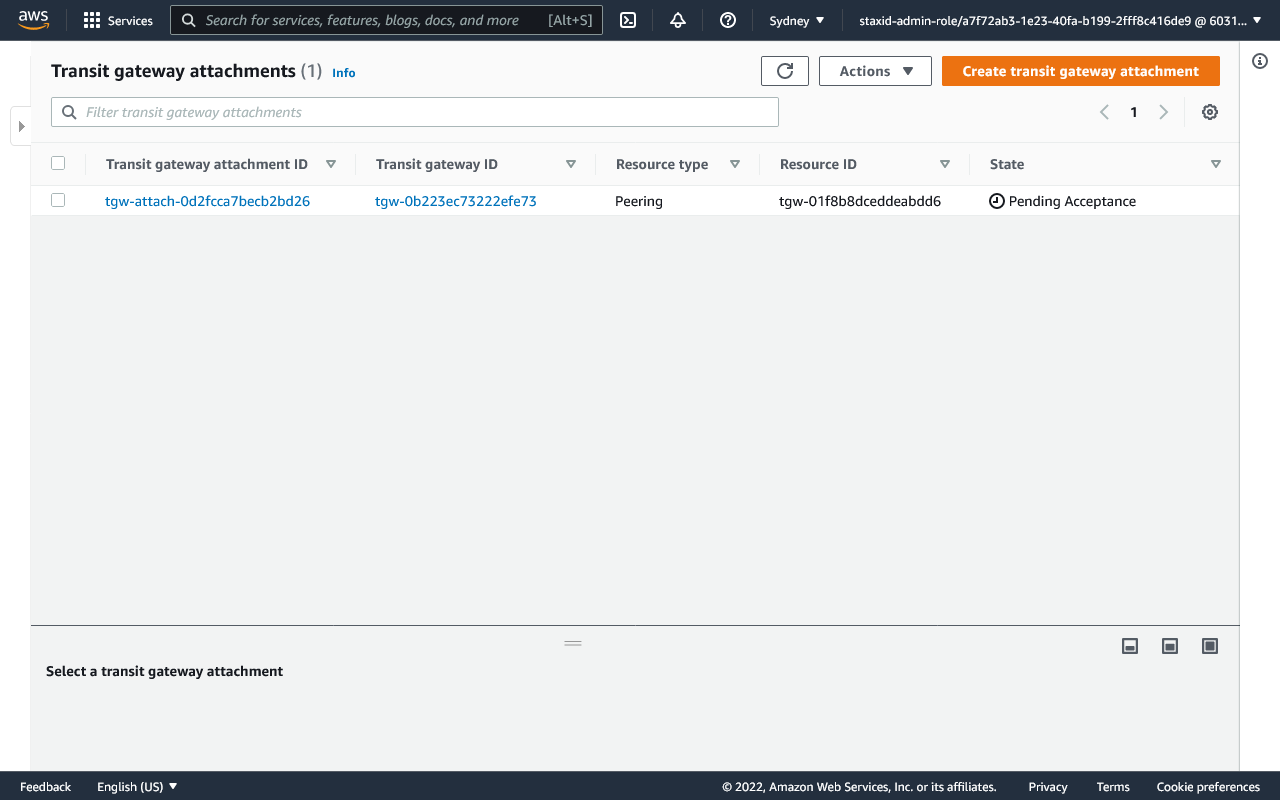This screenshot has height=800, width=1280.
Task: Click the Pending Acceptance state cell
Action: click(x=1062, y=201)
